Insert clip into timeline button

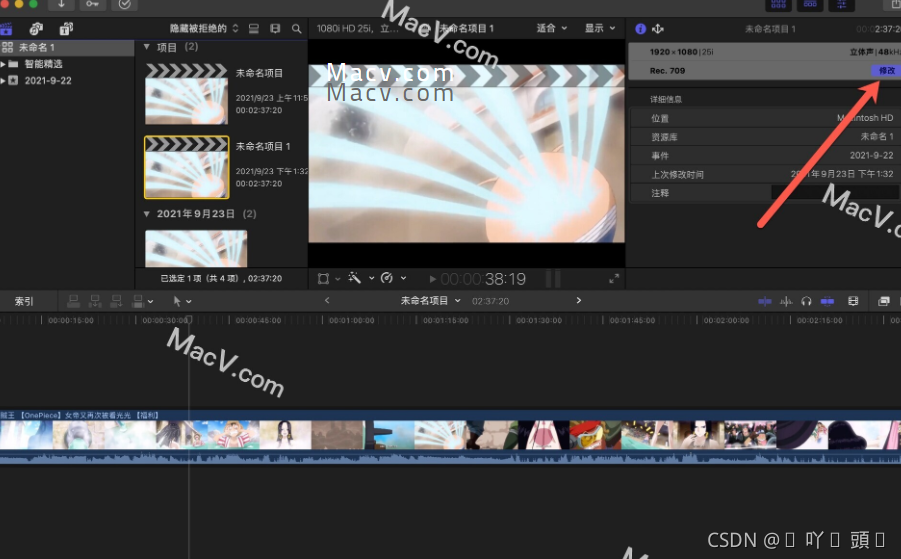point(95,300)
